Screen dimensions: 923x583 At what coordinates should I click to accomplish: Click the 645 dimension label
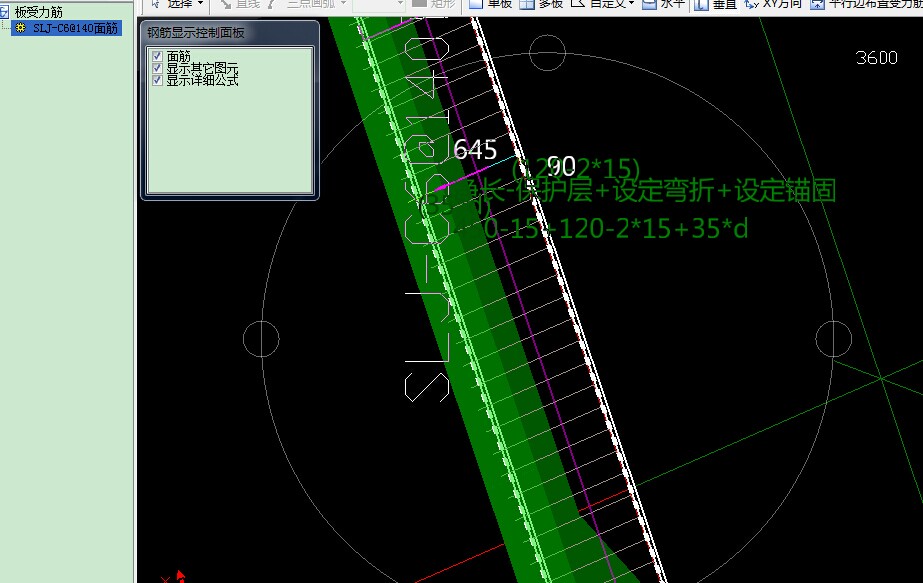(x=475, y=150)
